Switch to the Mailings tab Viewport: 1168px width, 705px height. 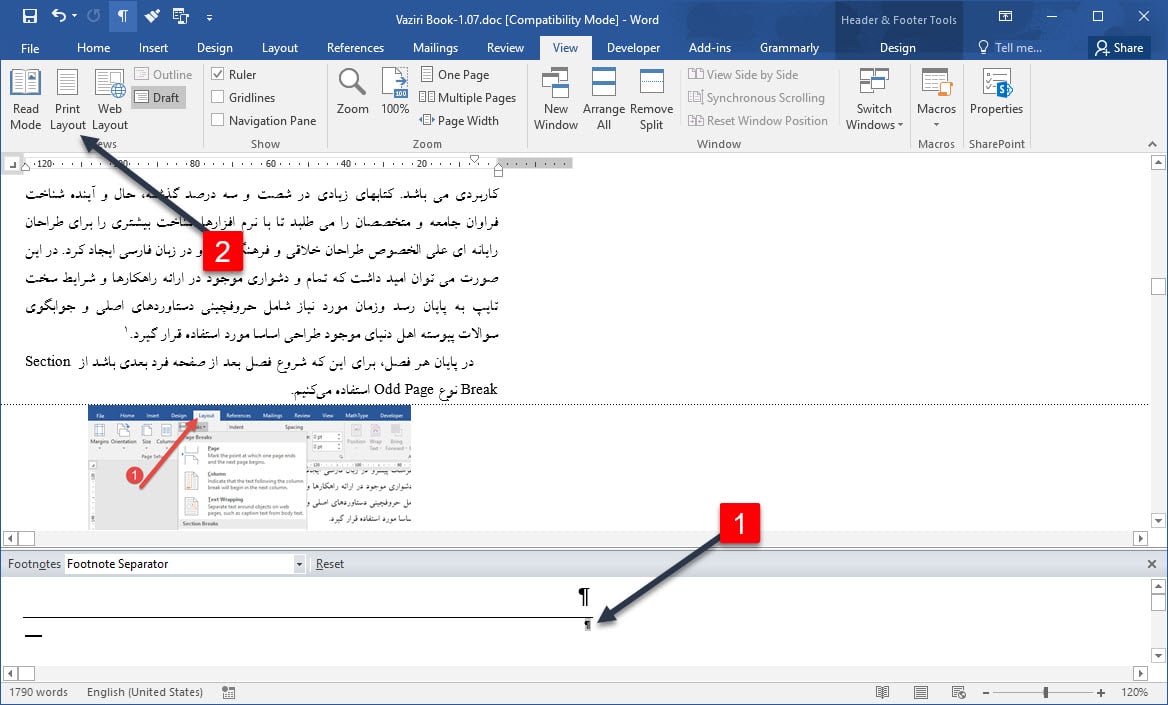(x=435, y=48)
